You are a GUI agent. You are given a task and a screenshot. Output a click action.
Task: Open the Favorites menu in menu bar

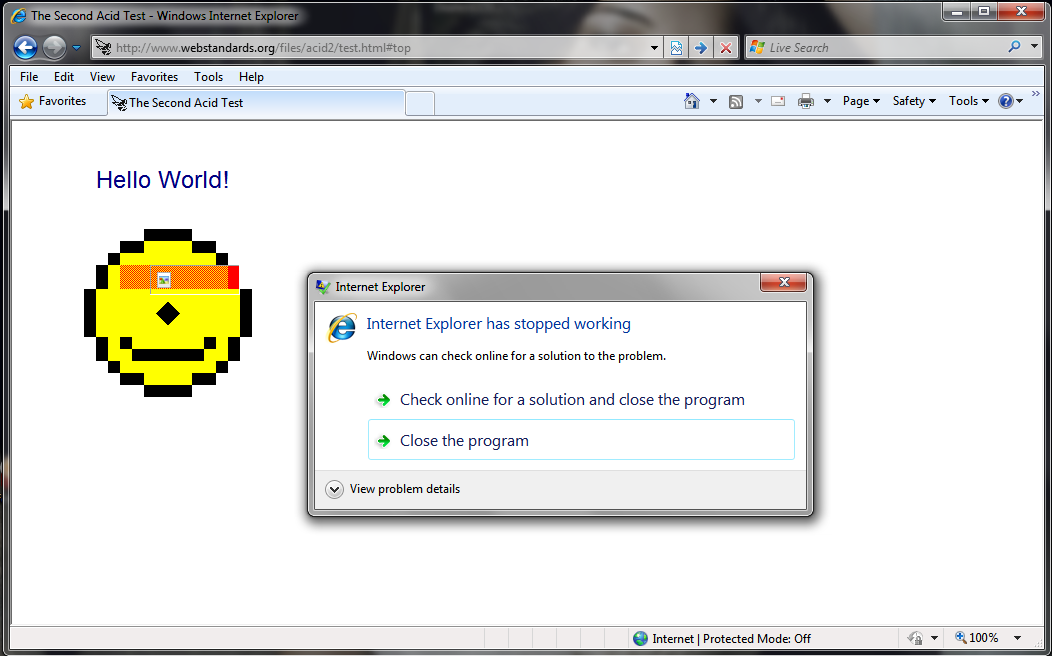[x=154, y=76]
